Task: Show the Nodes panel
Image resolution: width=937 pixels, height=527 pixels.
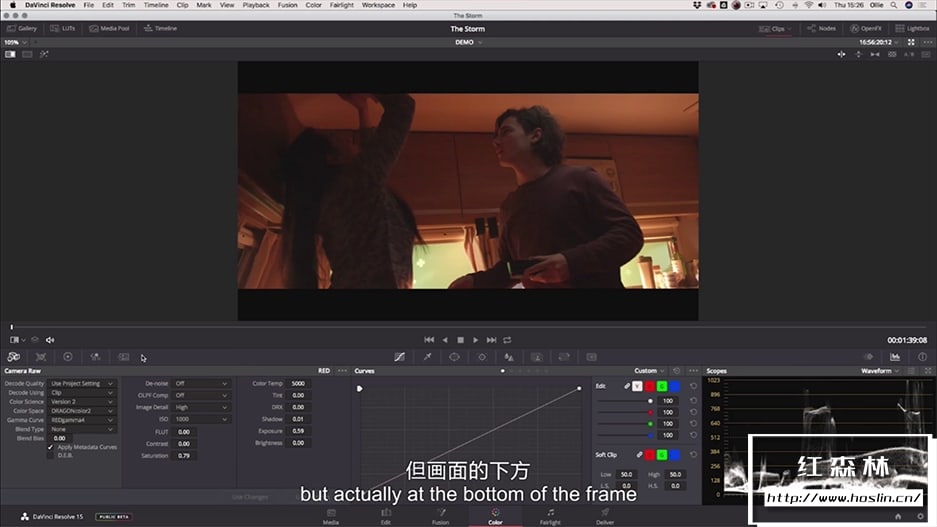Action: pos(822,28)
